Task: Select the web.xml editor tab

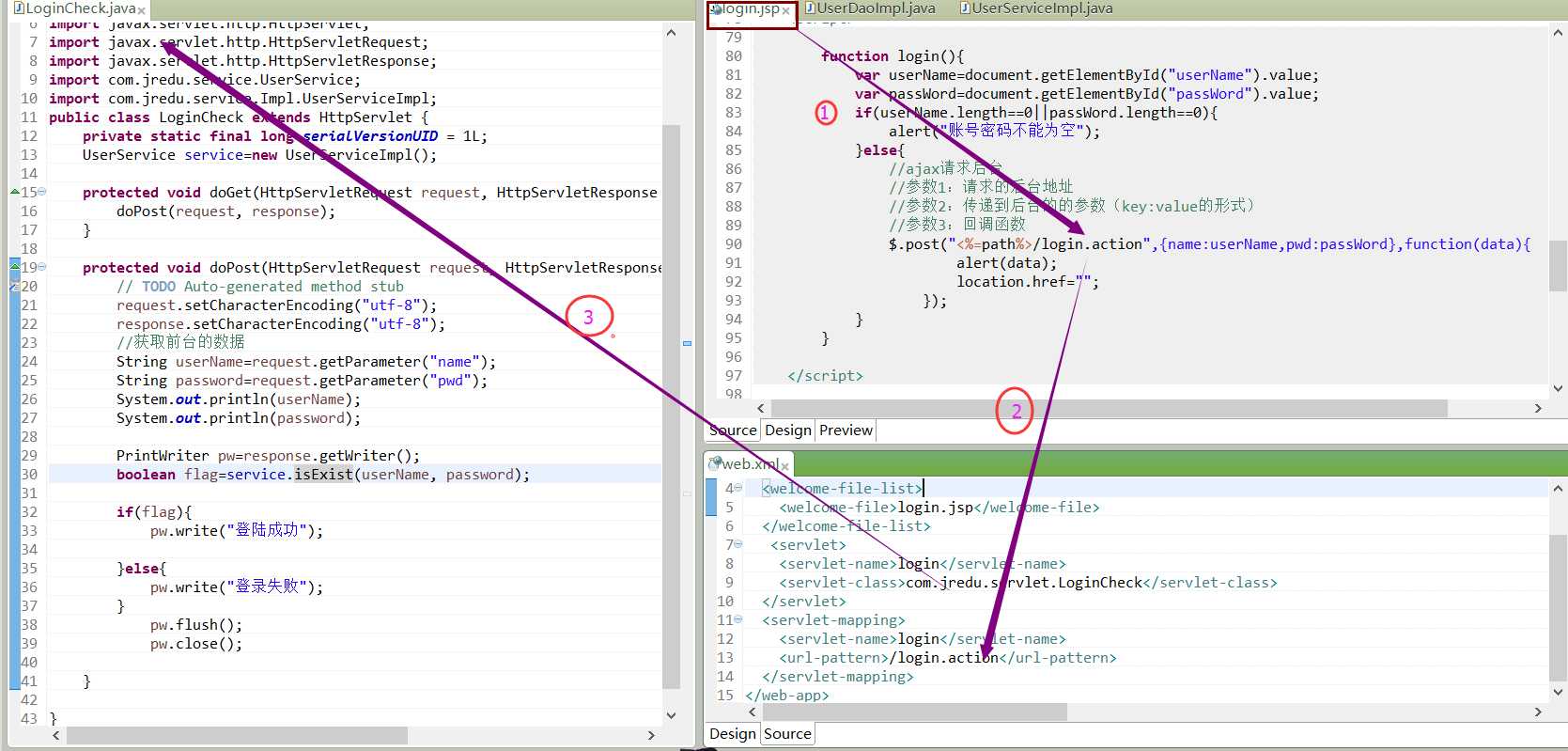Action: 751,464
